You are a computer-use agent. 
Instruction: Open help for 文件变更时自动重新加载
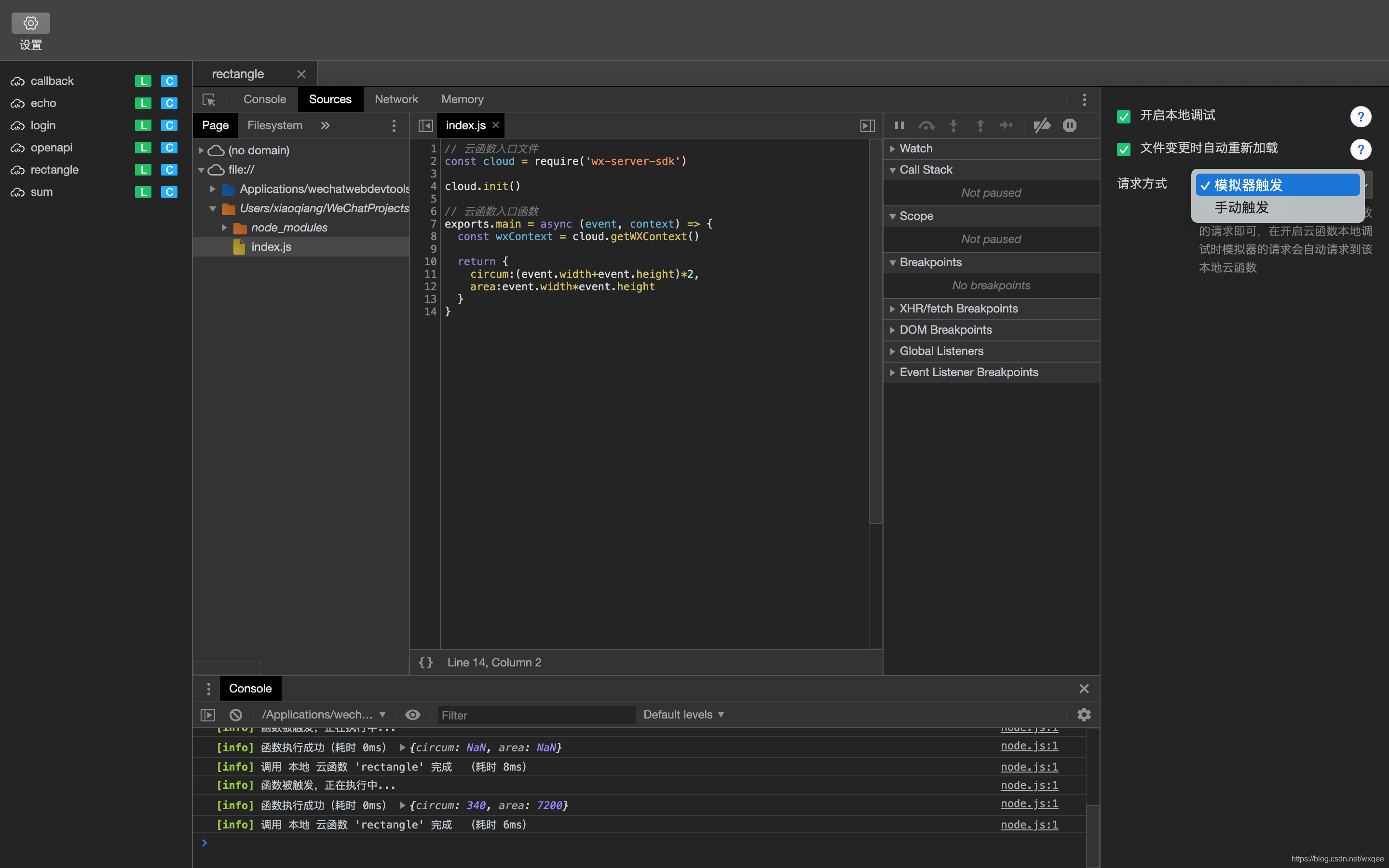pyautogui.click(x=1361, y=149)
